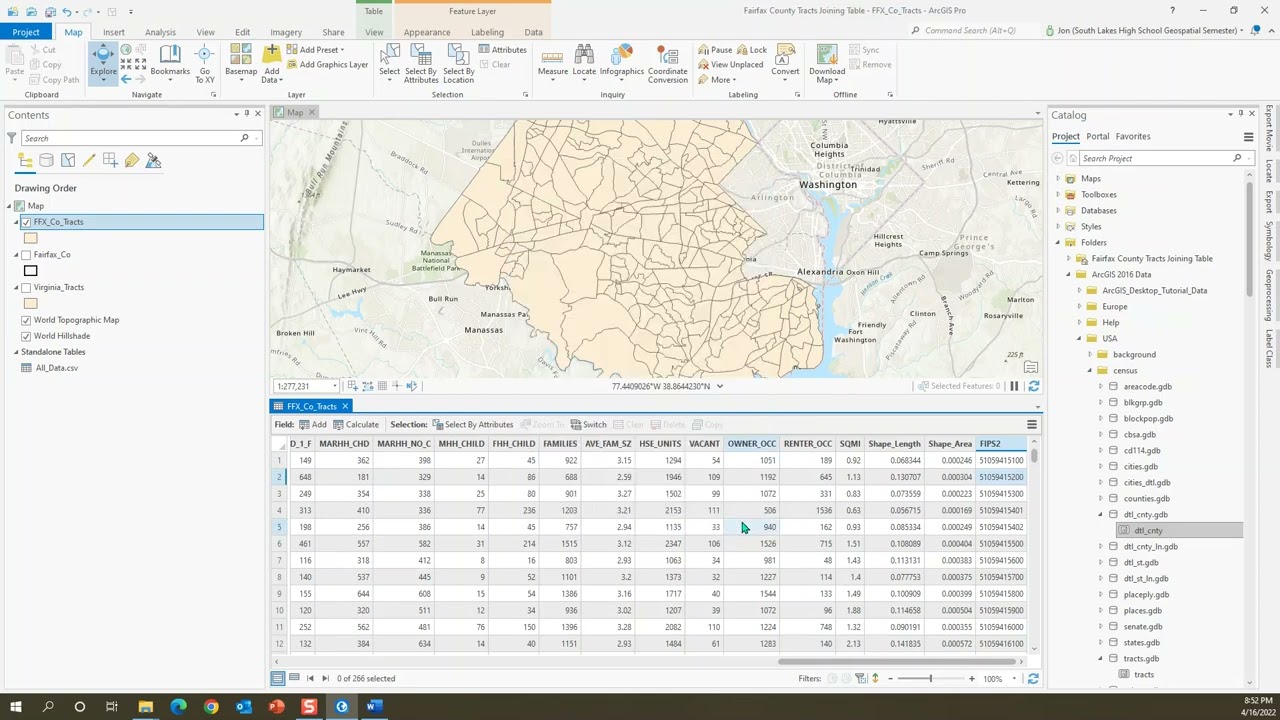
Task: Open Select By Location tool
Action: point(458,64)
